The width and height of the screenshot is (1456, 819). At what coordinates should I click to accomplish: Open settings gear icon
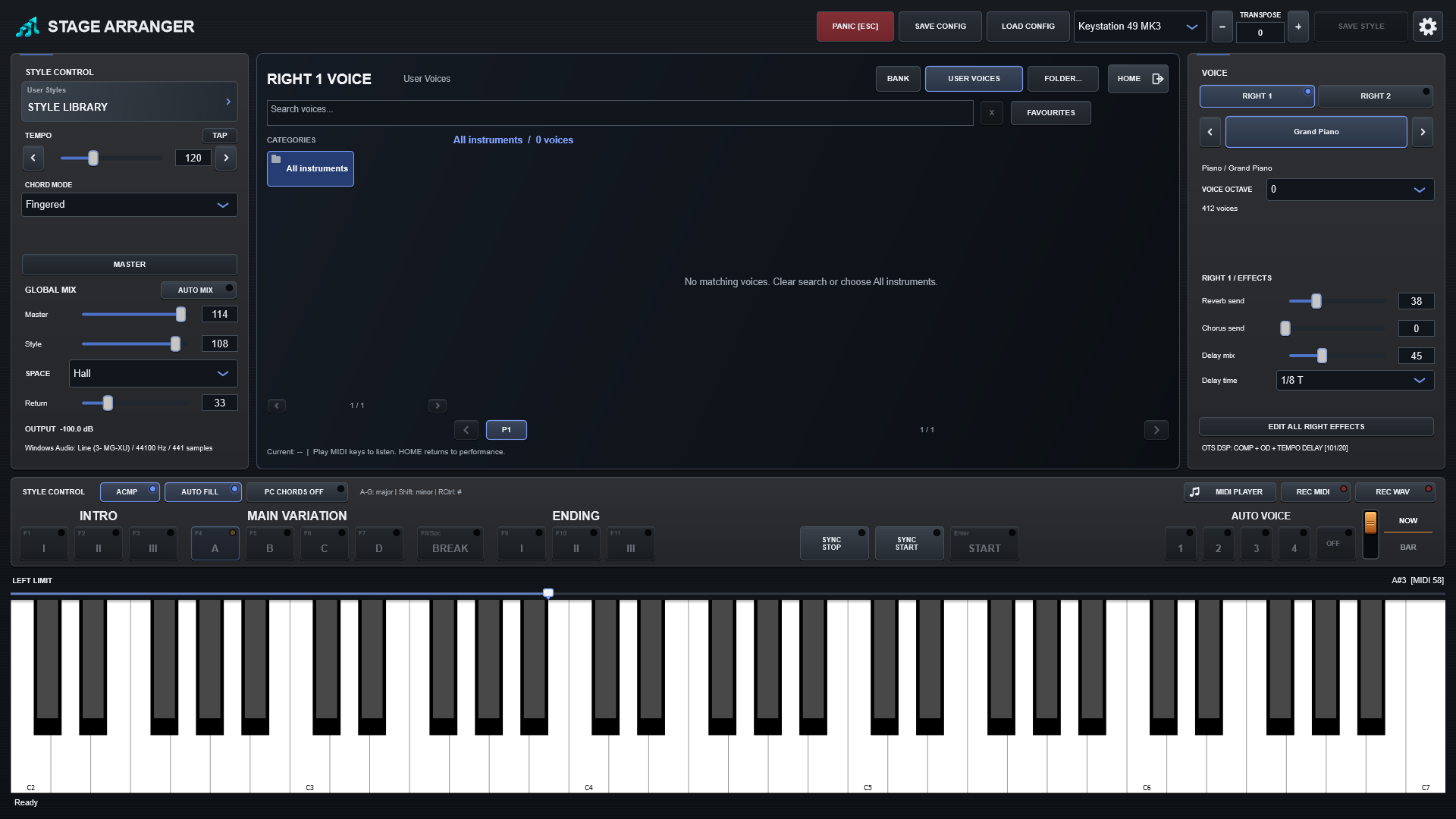click(x=1427, y=27)
